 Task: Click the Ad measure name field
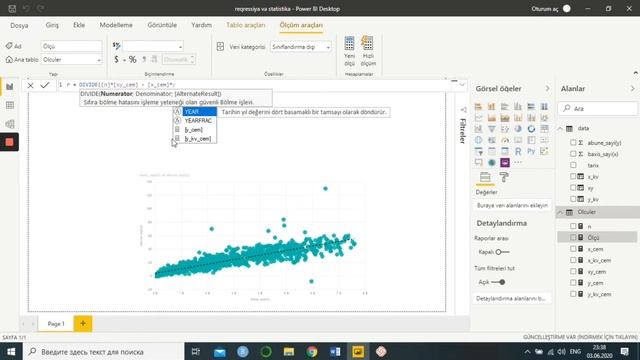tap(71, 46)
